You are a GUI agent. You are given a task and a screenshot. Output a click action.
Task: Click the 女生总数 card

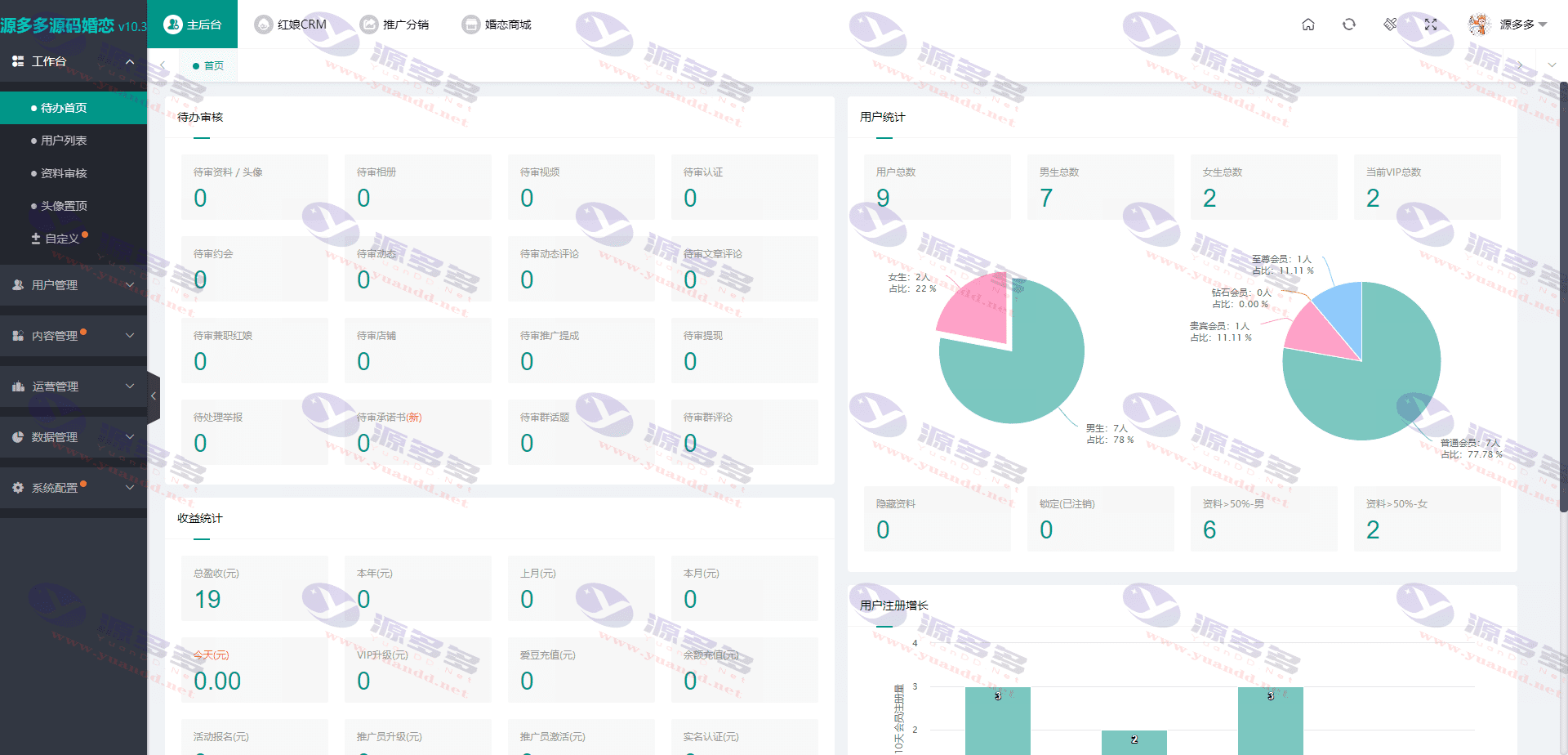[x=1264, y=187]
